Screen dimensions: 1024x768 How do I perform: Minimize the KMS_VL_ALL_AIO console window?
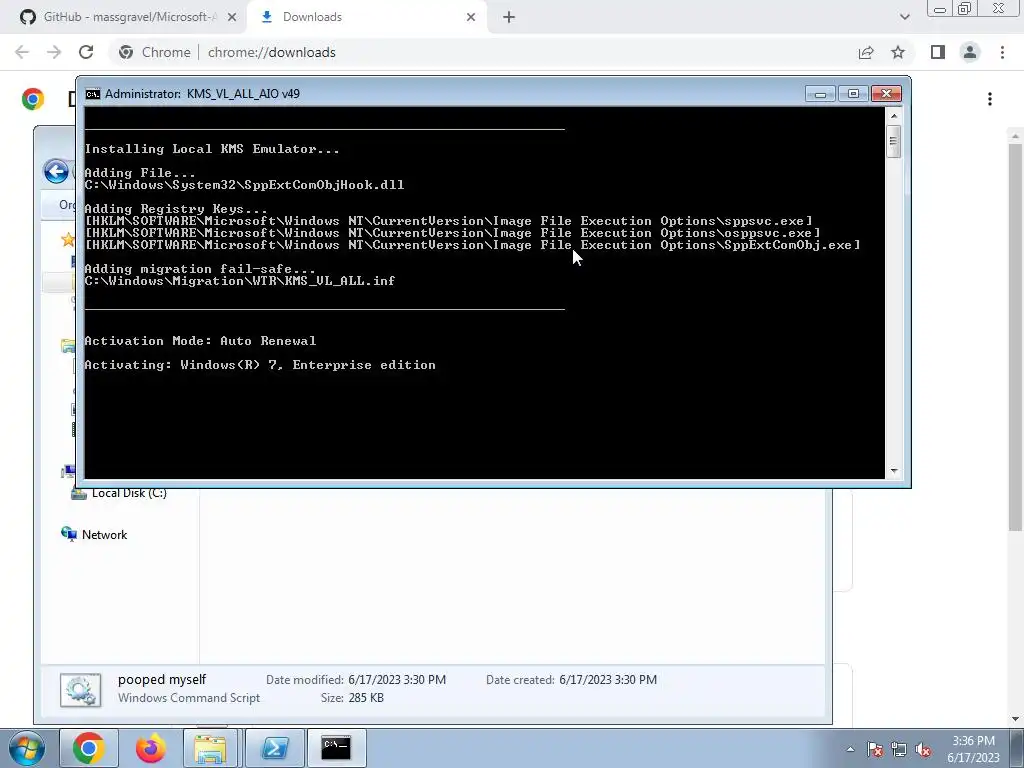820,94
